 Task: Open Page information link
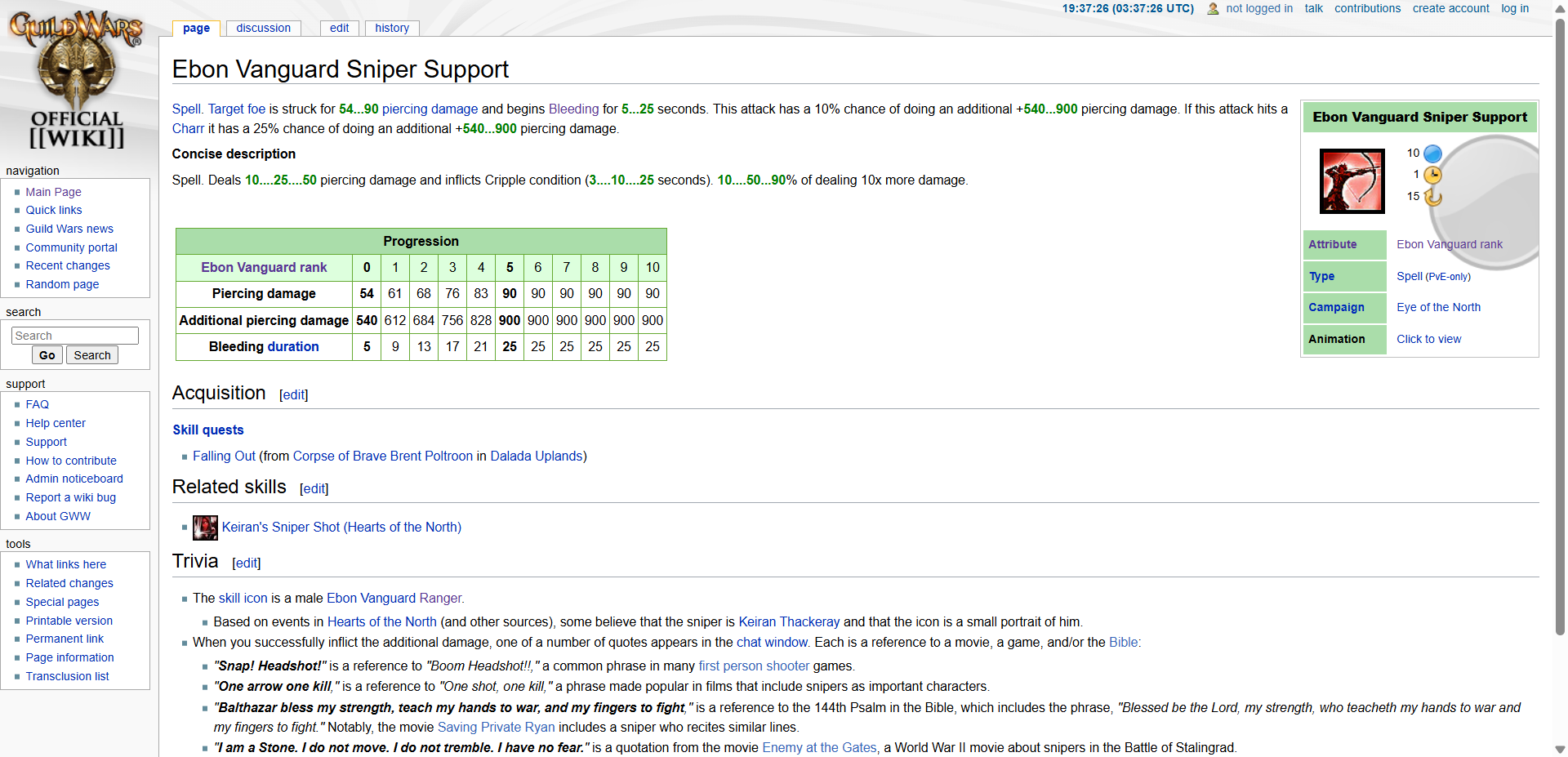coord(70,657)
